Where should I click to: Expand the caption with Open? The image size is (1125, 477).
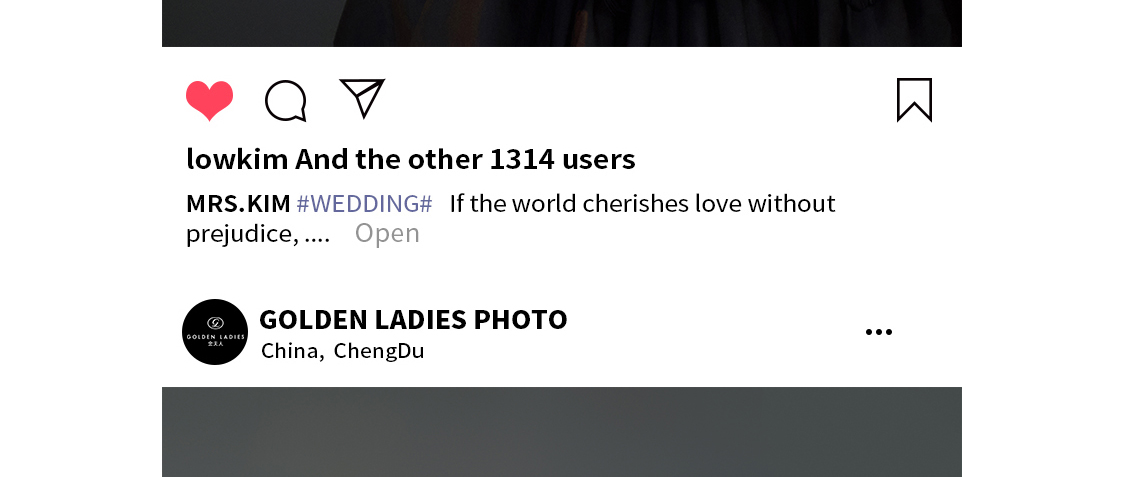[x=387, y=234]
